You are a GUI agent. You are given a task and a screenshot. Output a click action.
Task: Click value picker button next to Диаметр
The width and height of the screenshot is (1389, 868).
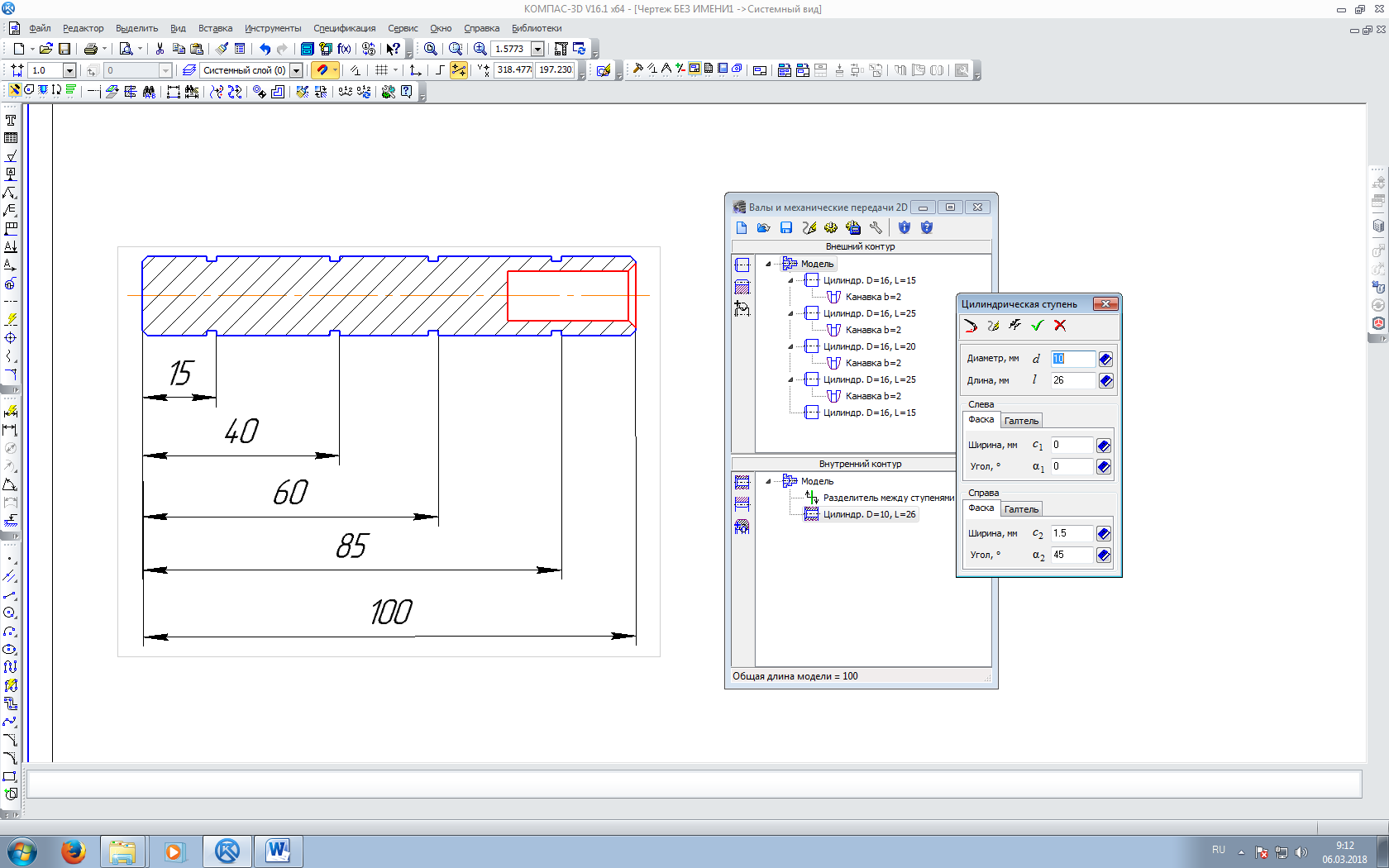coord(1105,359)
